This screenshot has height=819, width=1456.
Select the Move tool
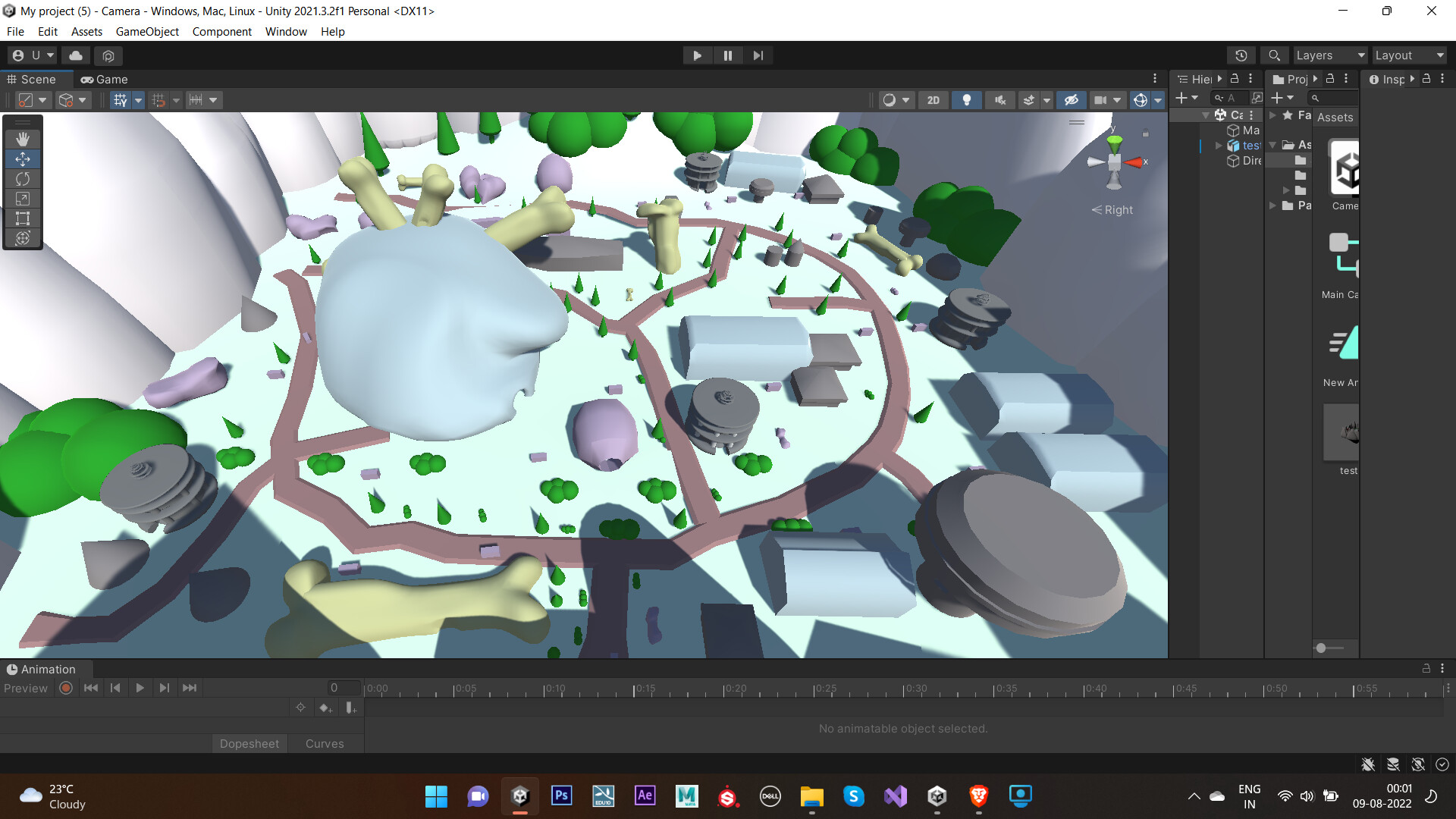[22, 158]
